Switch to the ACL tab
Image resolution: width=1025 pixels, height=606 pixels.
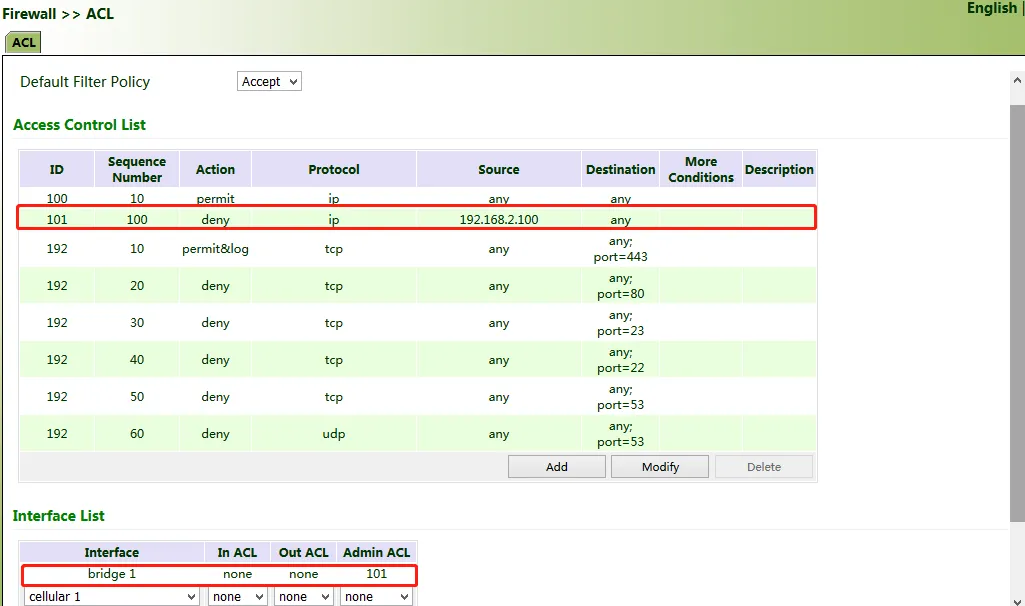coord(24,42)
